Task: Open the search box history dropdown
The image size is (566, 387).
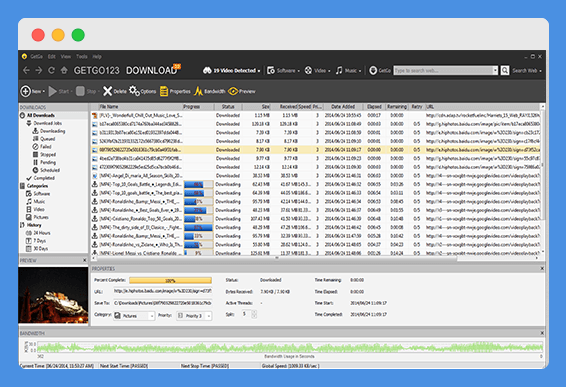Action: [x=495, y=70]
